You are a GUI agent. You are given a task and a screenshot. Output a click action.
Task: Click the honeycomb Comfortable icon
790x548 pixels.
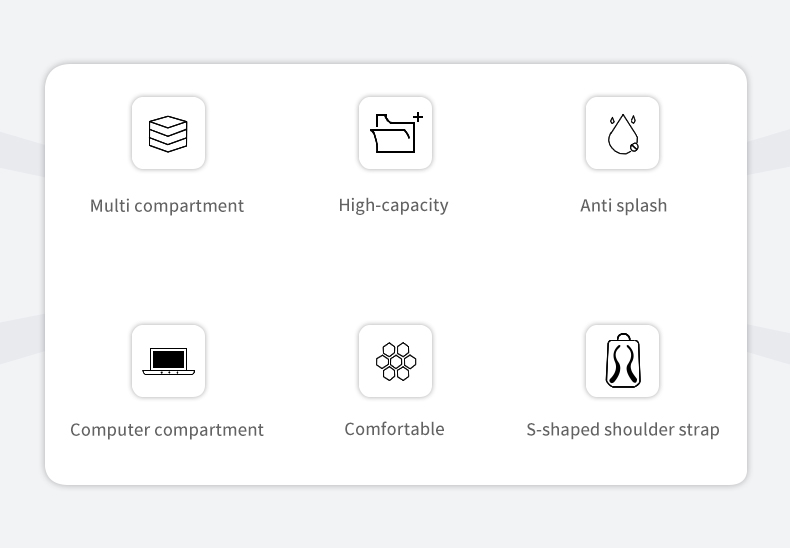click(x=396, y=361)
